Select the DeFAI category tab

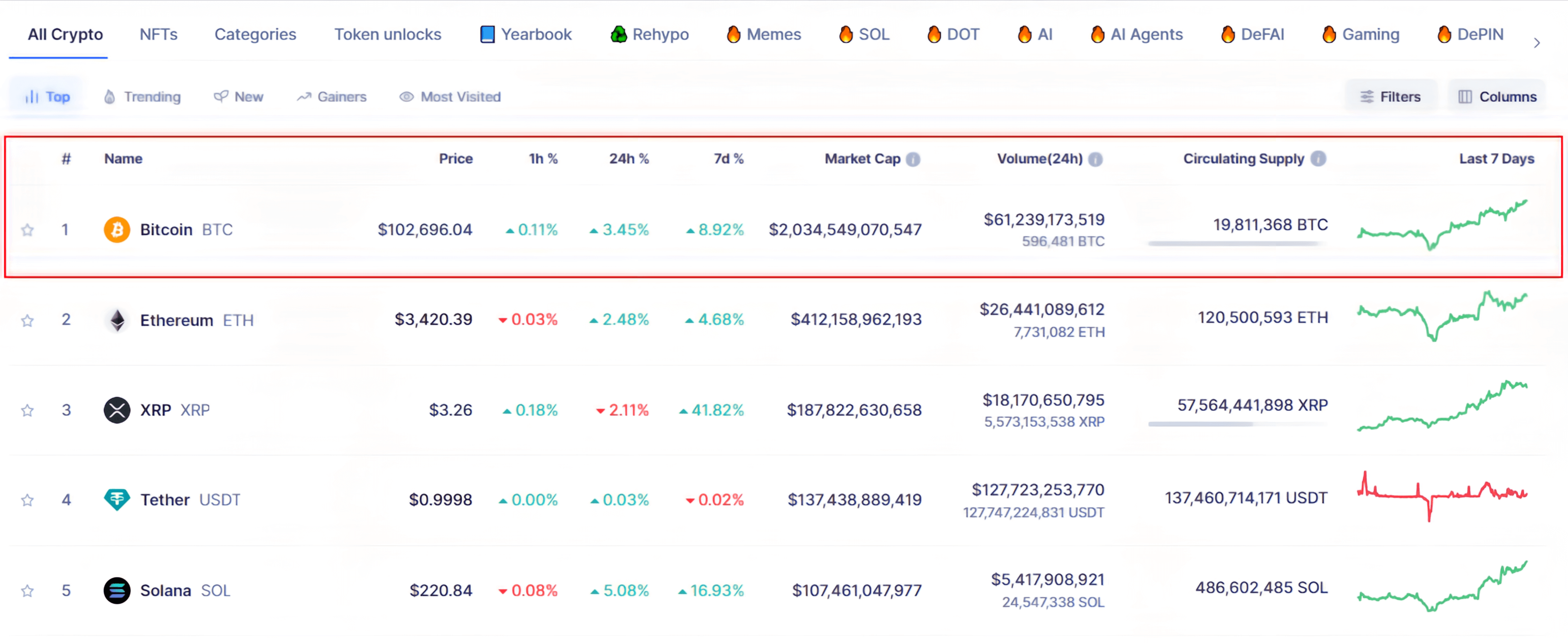pos(1253,34)
